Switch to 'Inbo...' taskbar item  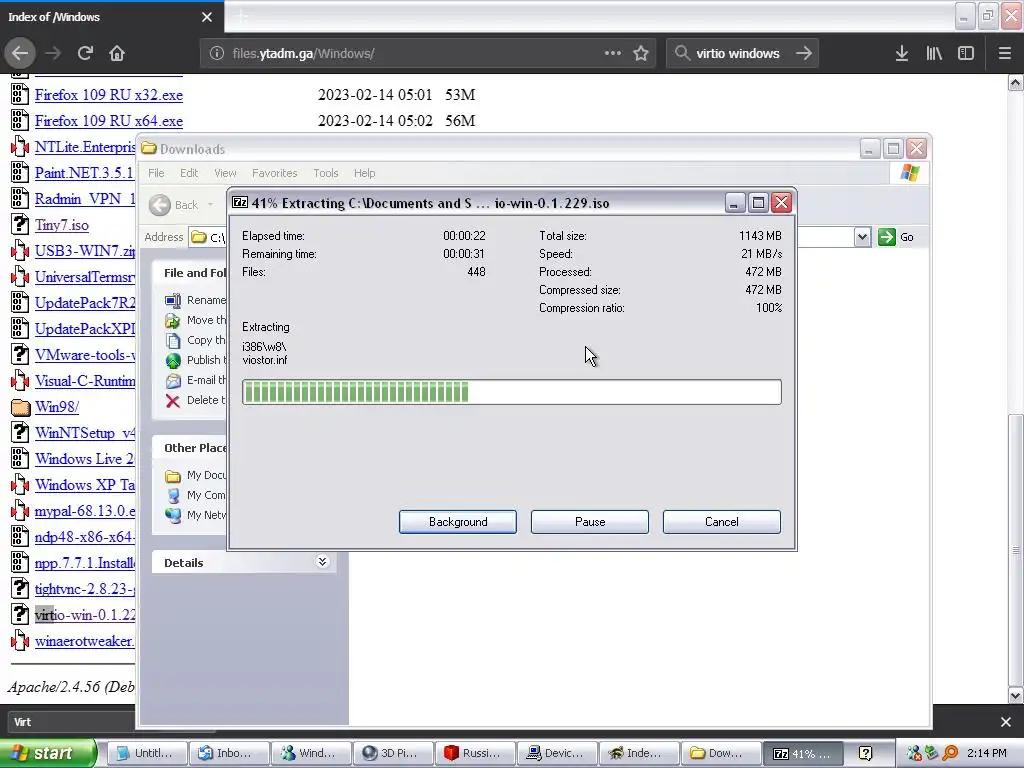[x=229, y=753]
